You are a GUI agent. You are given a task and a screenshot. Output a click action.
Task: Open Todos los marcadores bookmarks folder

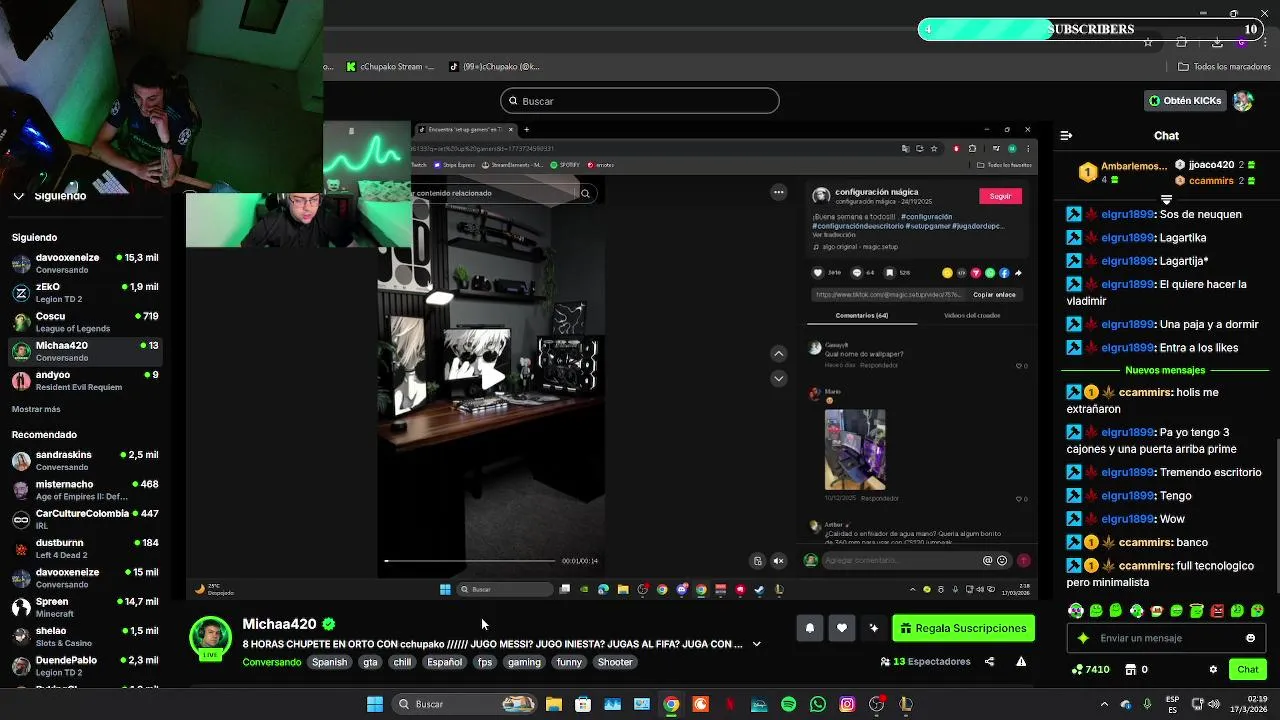click(1224, 67)
